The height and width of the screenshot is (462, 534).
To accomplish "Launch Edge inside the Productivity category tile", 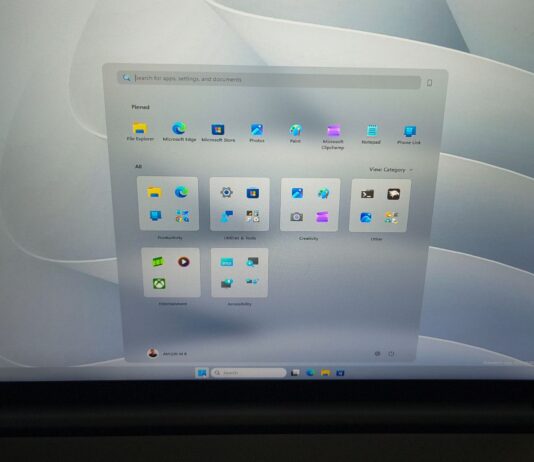I will (182, 192).
